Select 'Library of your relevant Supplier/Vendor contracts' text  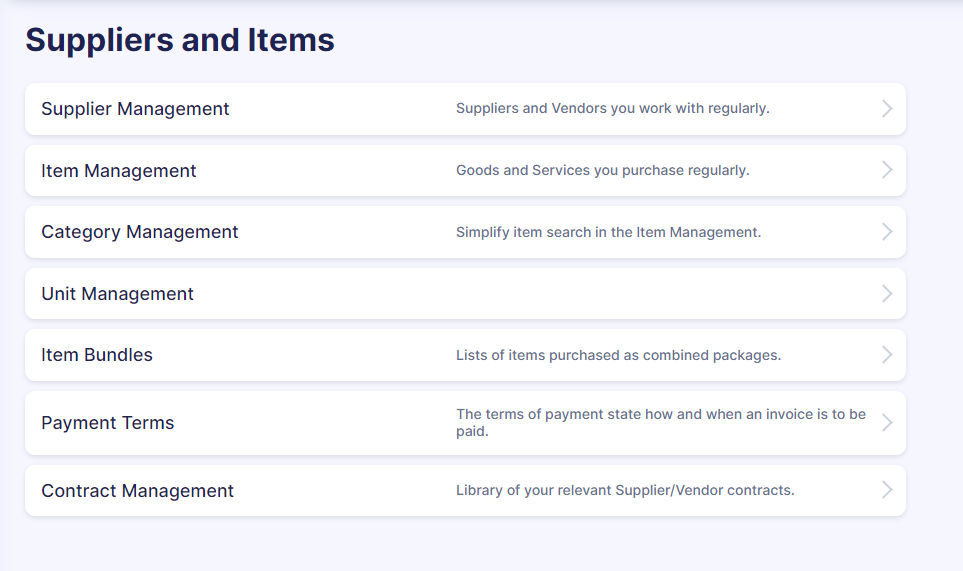coord(625,490)
